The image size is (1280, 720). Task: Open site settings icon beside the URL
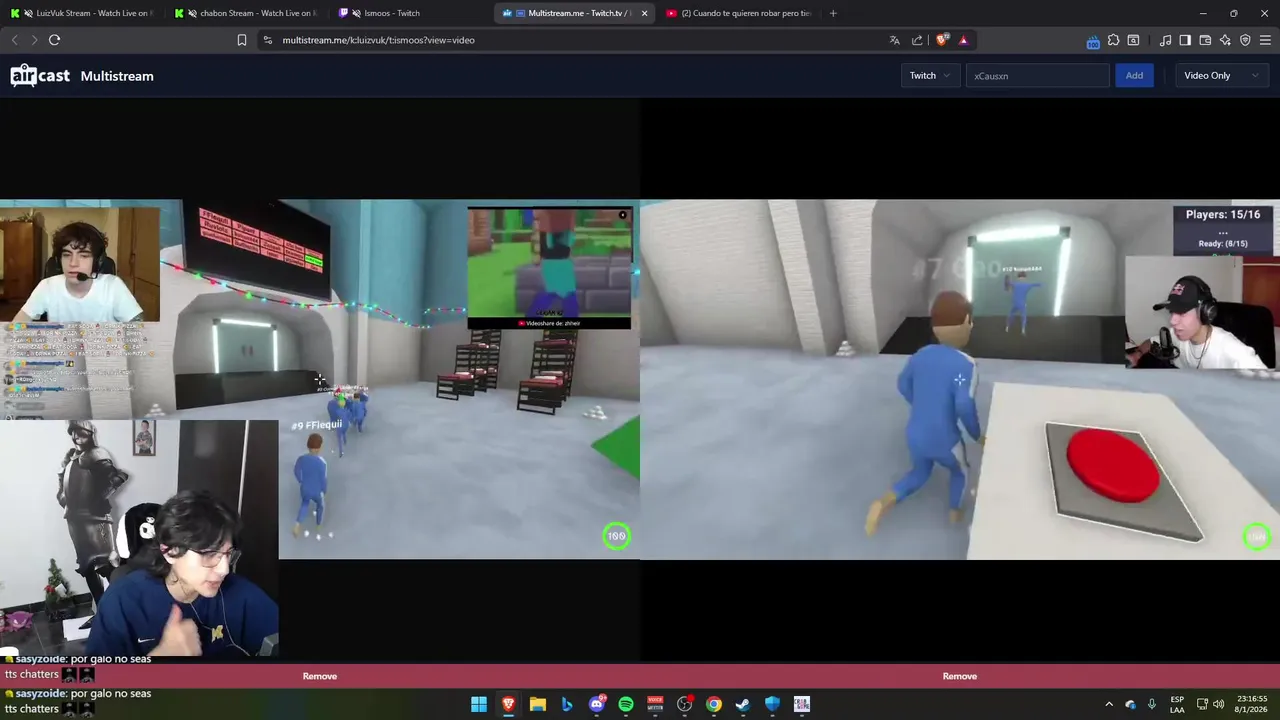pyautogui.click(x=267, y=40)
